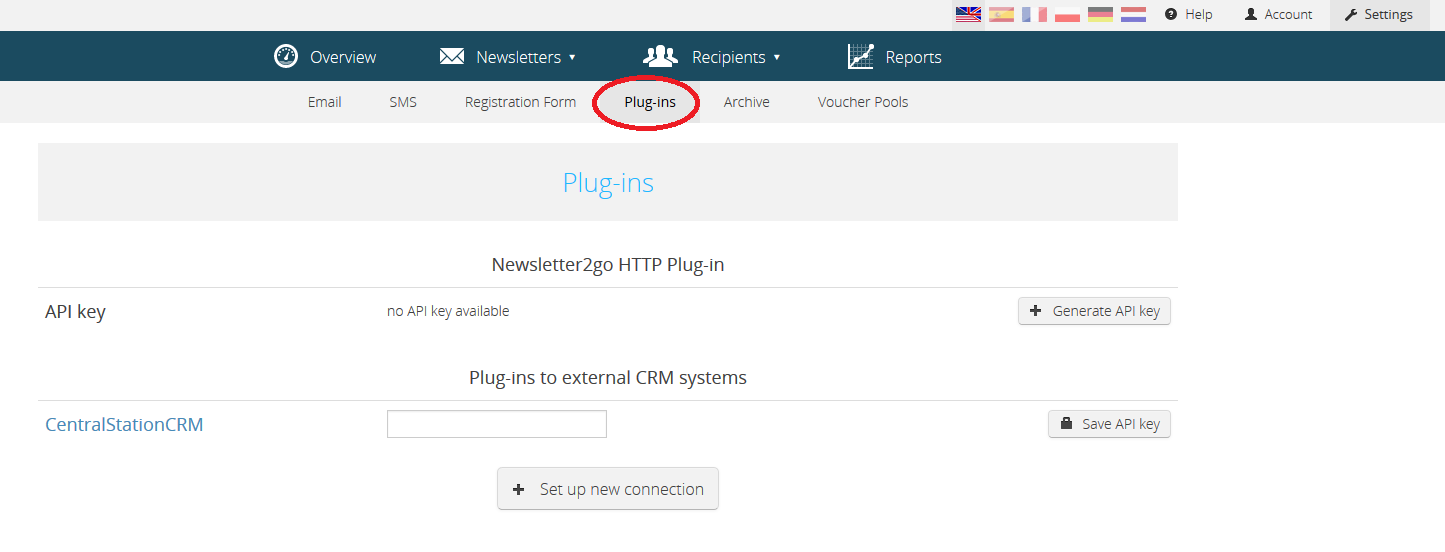This screenshot has height=552, width=1445.
Task: Choose the Dutch flag language
Action: tap(1133, 14)
